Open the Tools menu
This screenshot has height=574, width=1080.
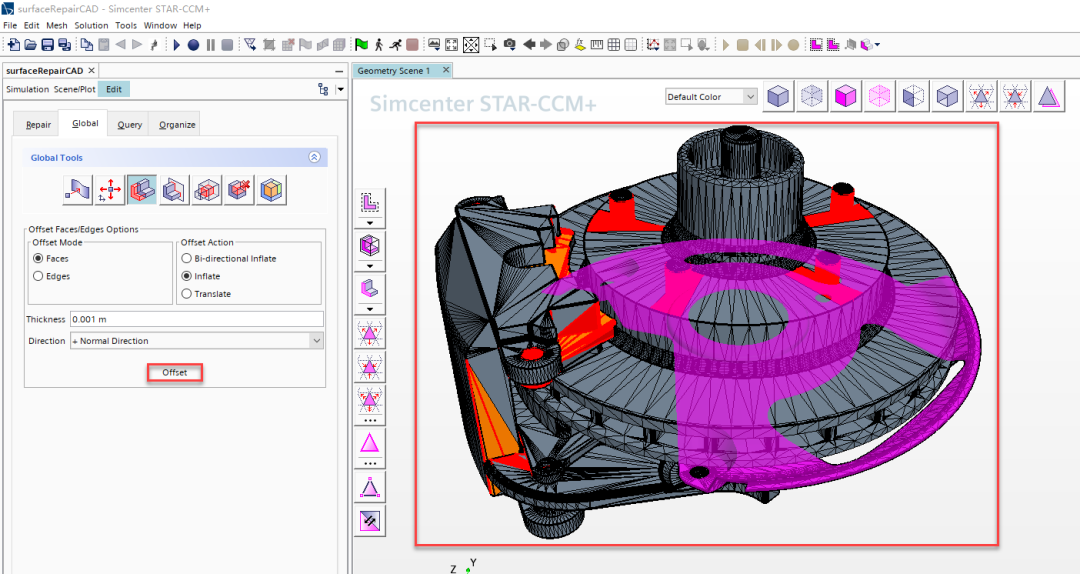tap(125, 25)
